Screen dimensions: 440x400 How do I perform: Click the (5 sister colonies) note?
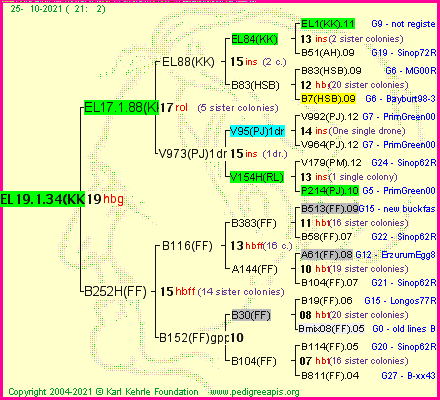[x=238, y=108]
